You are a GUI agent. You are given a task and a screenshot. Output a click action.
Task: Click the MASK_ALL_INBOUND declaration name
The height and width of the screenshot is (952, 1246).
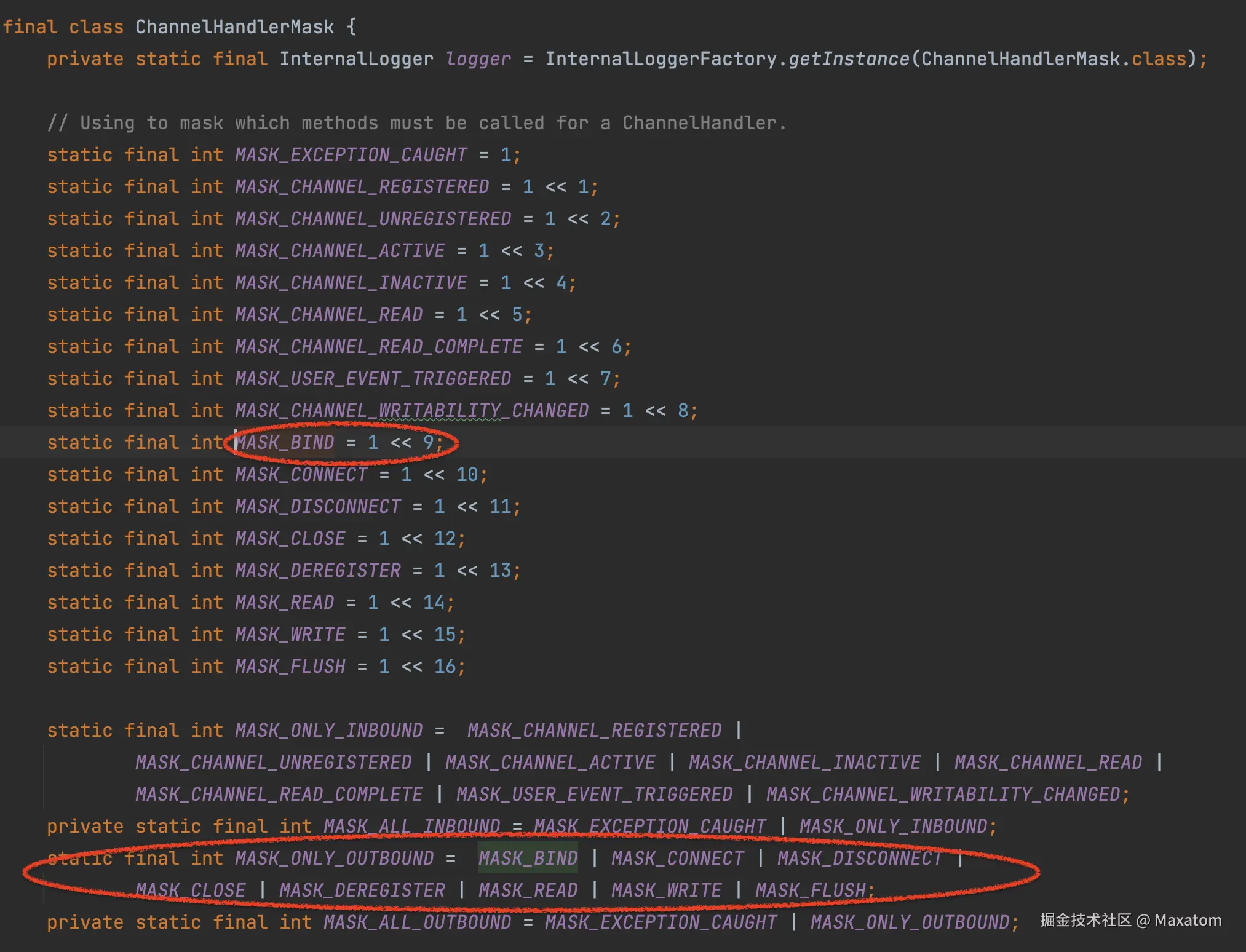pyautogui.click(x=411, y=827)
